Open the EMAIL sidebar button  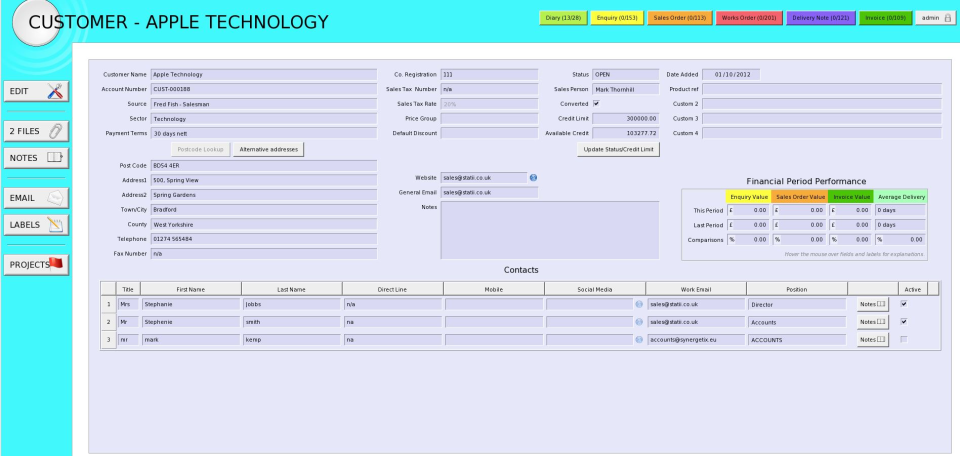[x=36, y=198]
